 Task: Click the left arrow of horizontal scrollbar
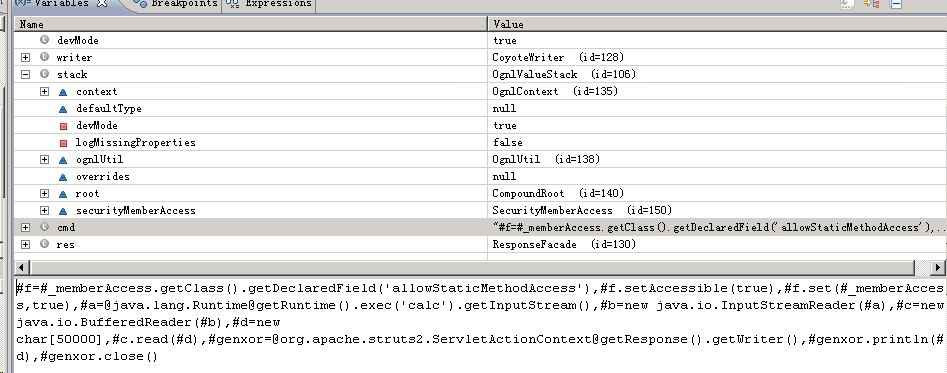coord(22,267)
